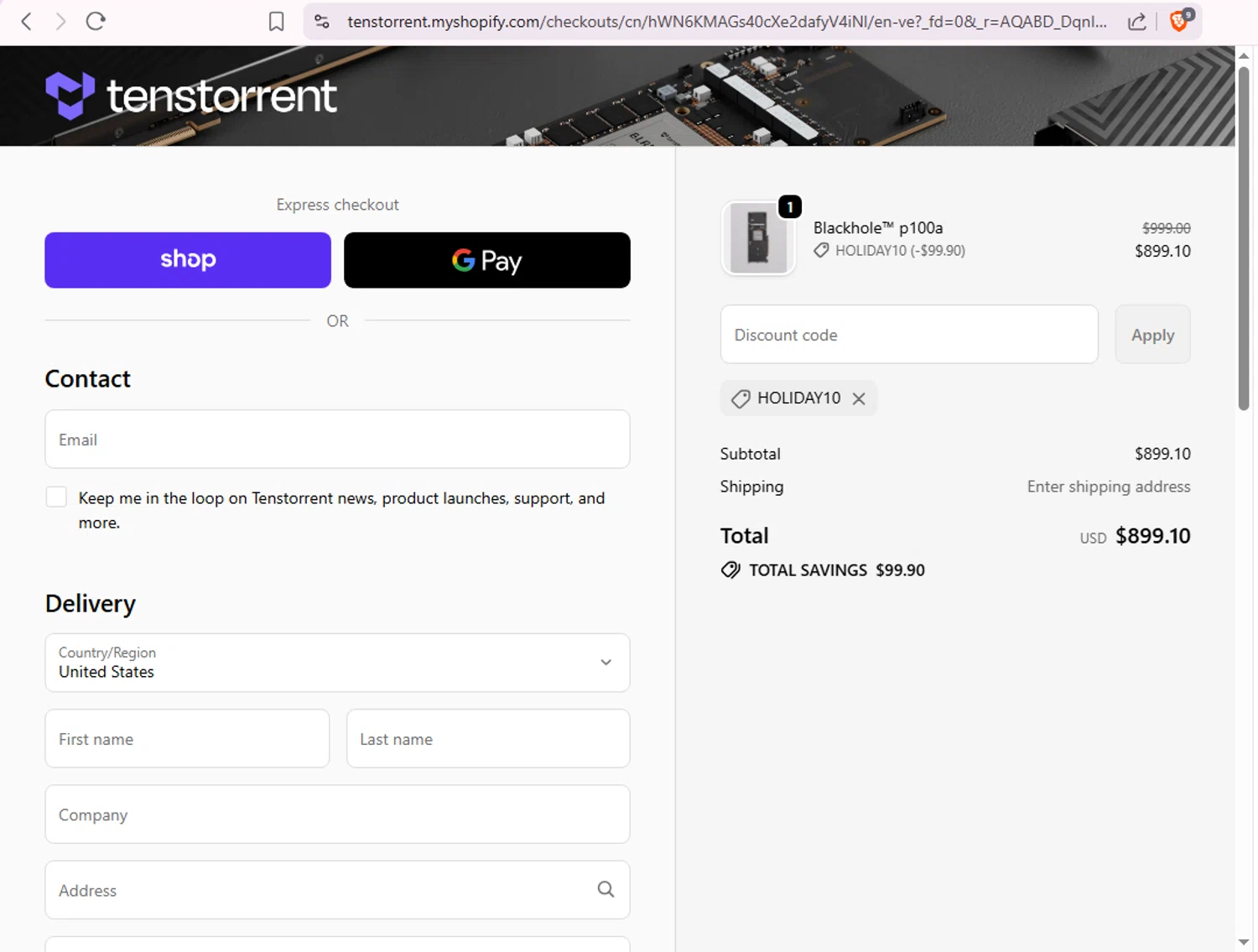Open the Brave Shields lion icon
The height and width of the screenshot is (952, 1258).
click(x=1180, y=20)
